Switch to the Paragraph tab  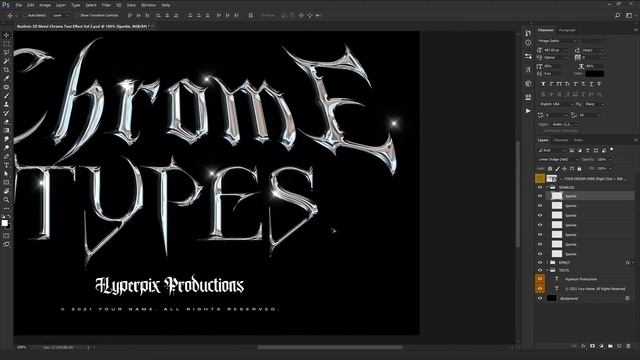567,30
